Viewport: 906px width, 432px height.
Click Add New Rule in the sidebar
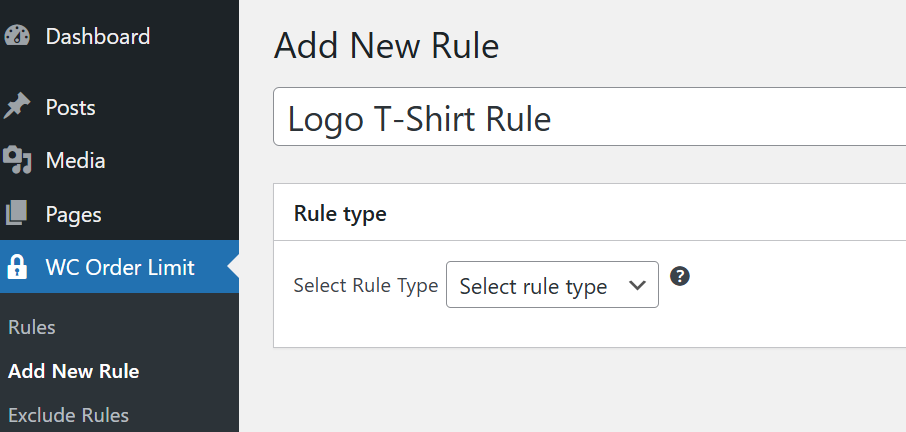point(73,371)
